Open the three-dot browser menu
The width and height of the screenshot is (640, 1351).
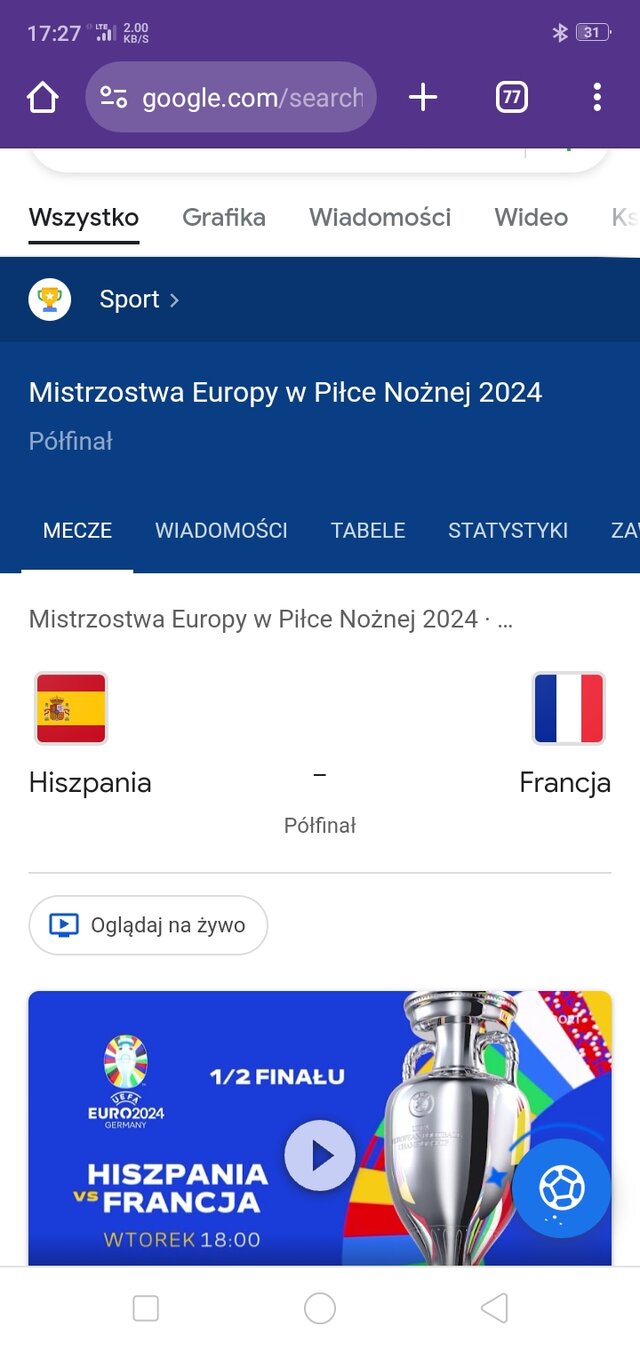pyautogui.click(x=596, y=97)
